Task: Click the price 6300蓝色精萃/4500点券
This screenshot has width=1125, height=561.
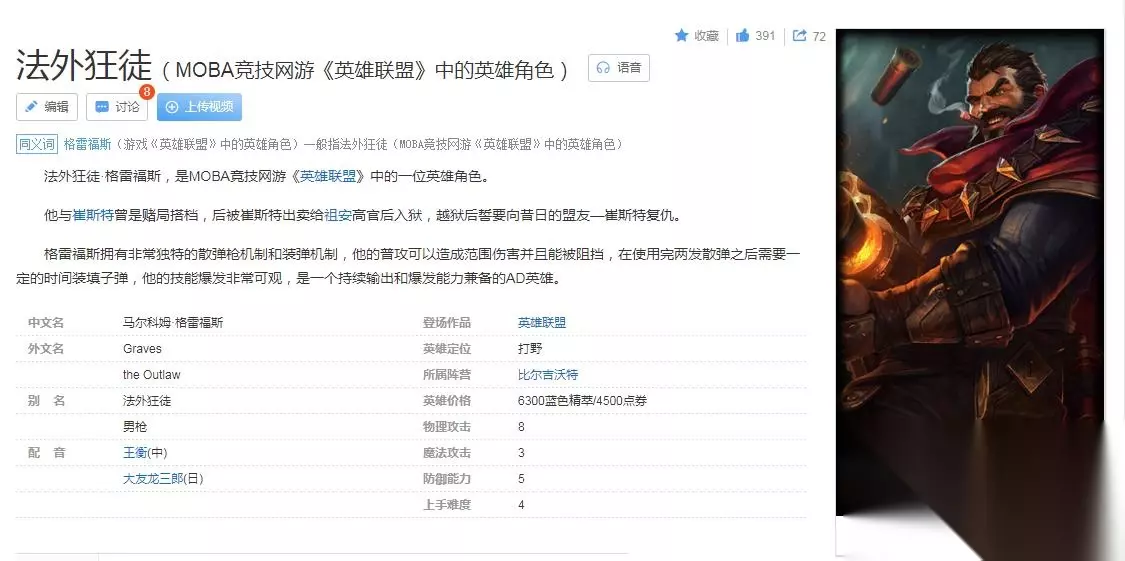Action: pos(582,400)
